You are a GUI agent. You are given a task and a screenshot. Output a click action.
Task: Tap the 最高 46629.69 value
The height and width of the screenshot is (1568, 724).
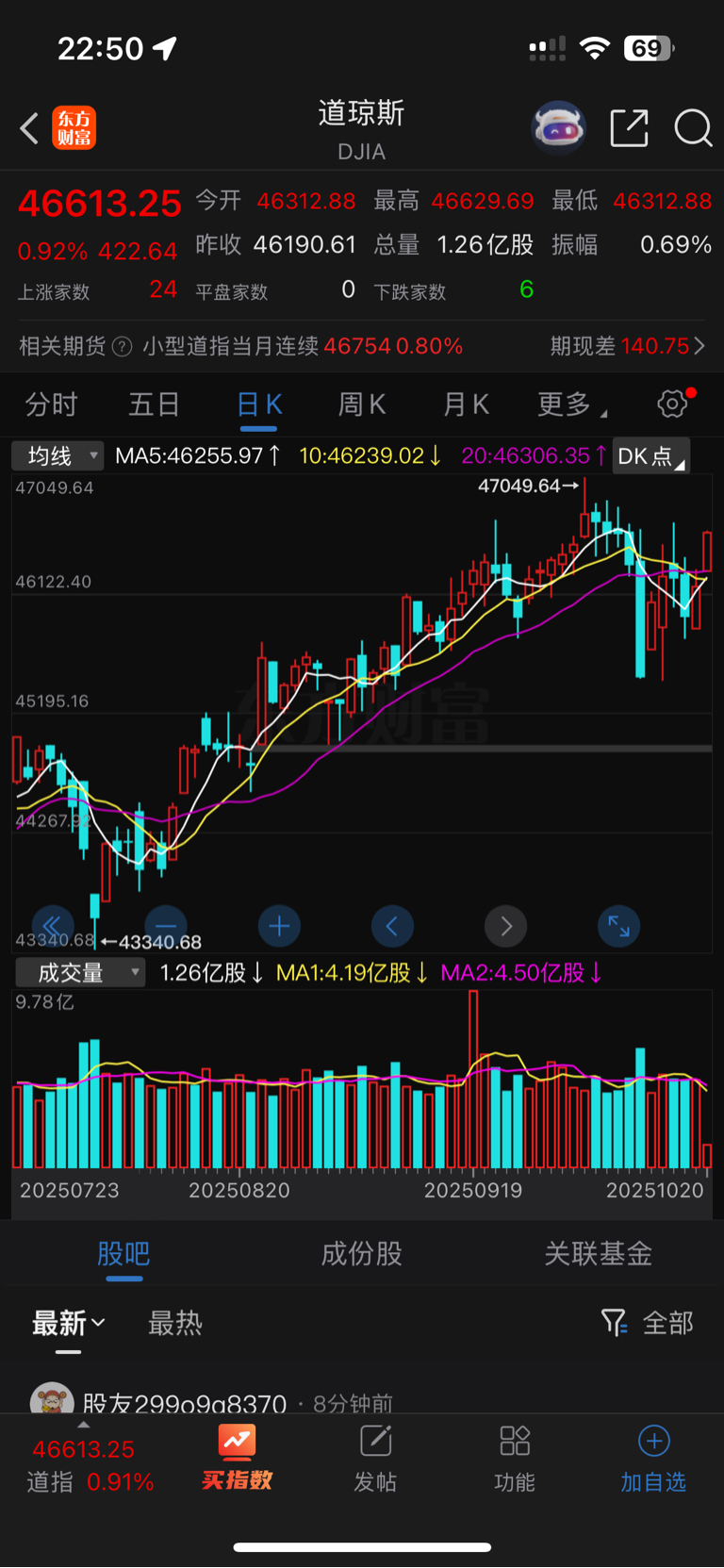click(483, 201)
